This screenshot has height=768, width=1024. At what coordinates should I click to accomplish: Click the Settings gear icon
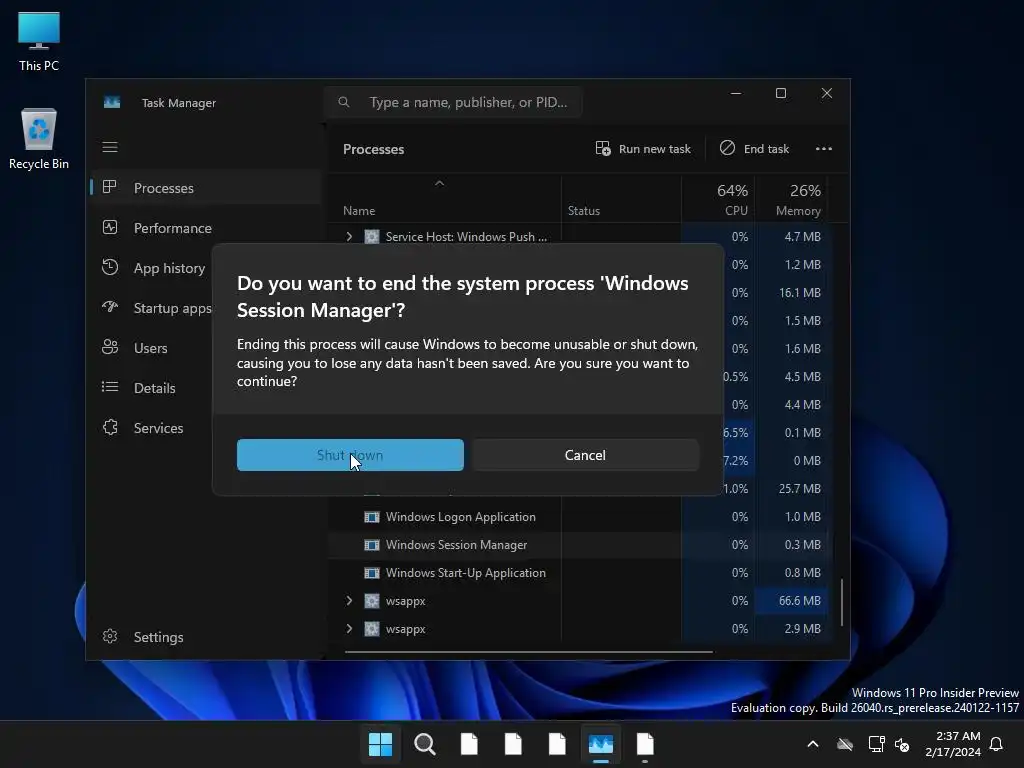110,636
